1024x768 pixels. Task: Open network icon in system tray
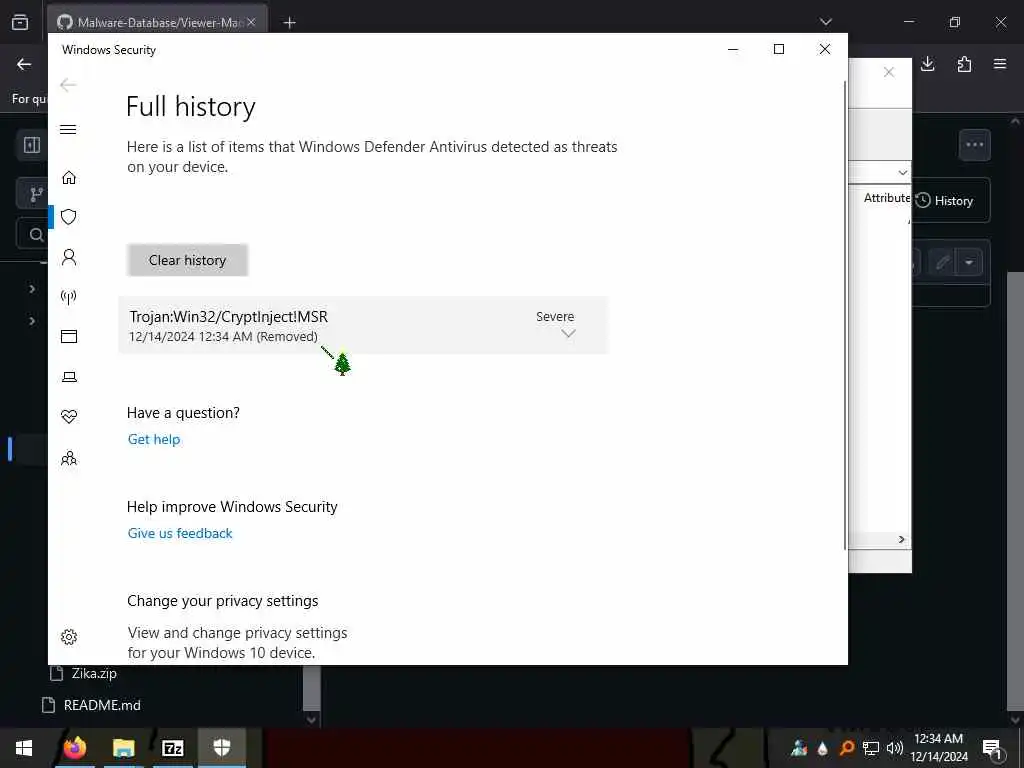coord(871,748)
